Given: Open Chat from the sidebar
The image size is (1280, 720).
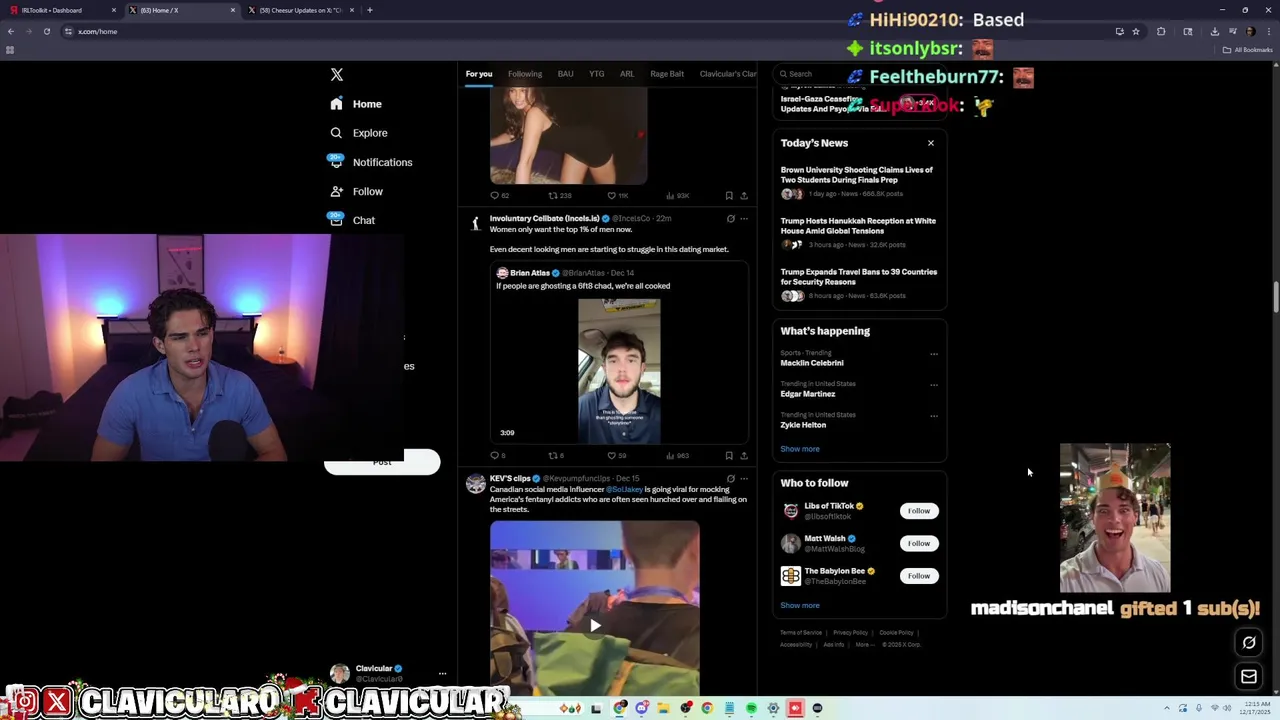Looking at the screenshot, I should 352,220.
